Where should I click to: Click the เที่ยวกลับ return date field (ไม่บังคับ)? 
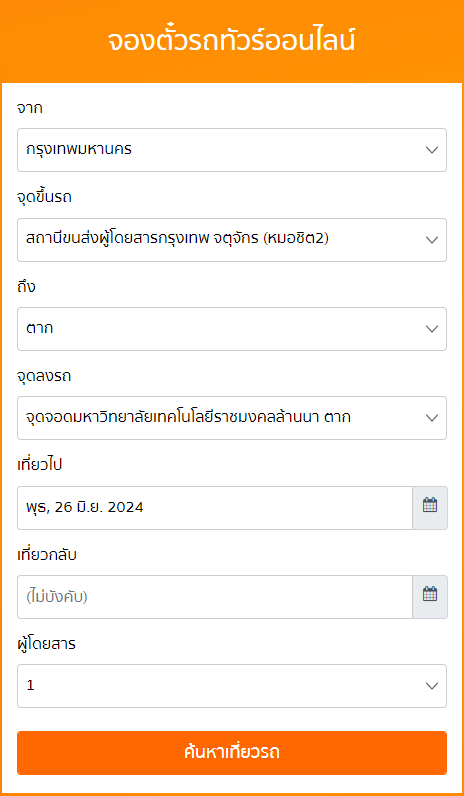(x=215, y=596)
